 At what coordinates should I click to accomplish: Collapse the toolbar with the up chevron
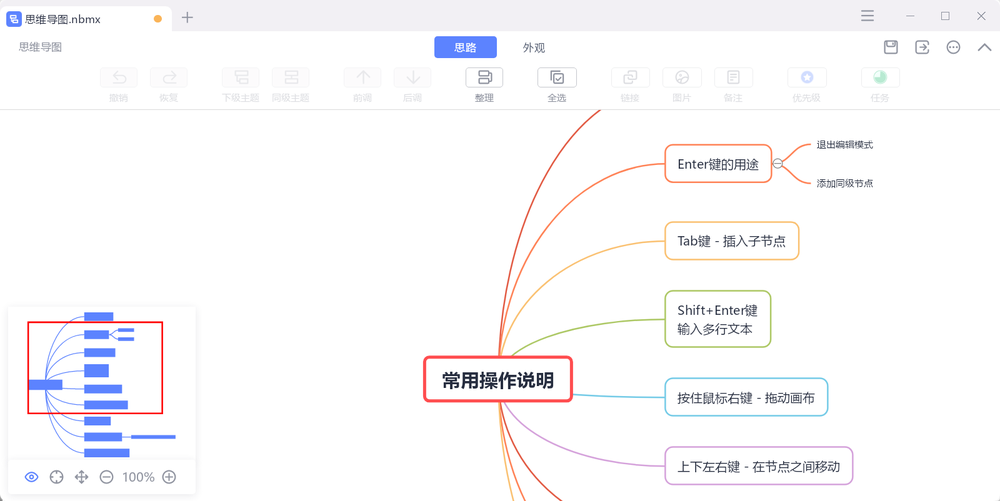click(x=984, y=47)
